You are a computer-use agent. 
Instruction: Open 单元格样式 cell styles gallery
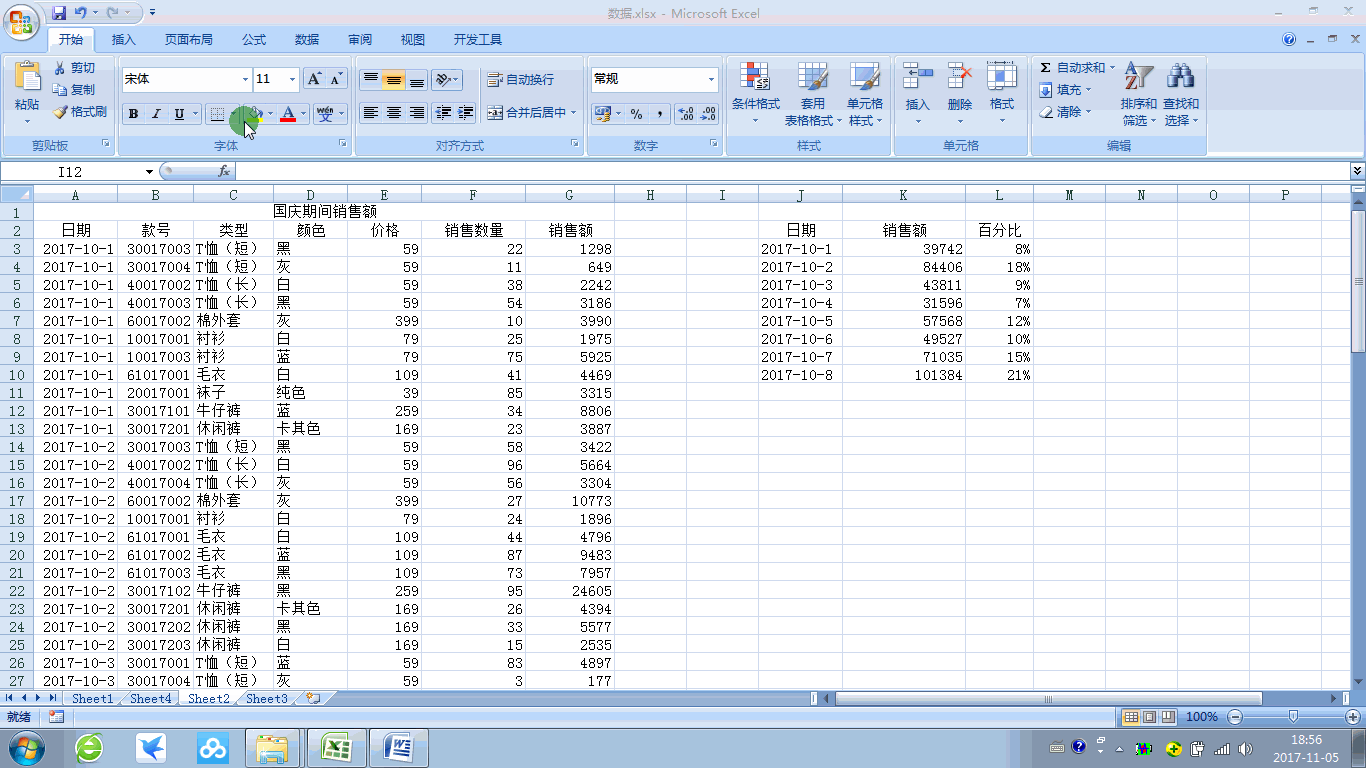[865, 95]
